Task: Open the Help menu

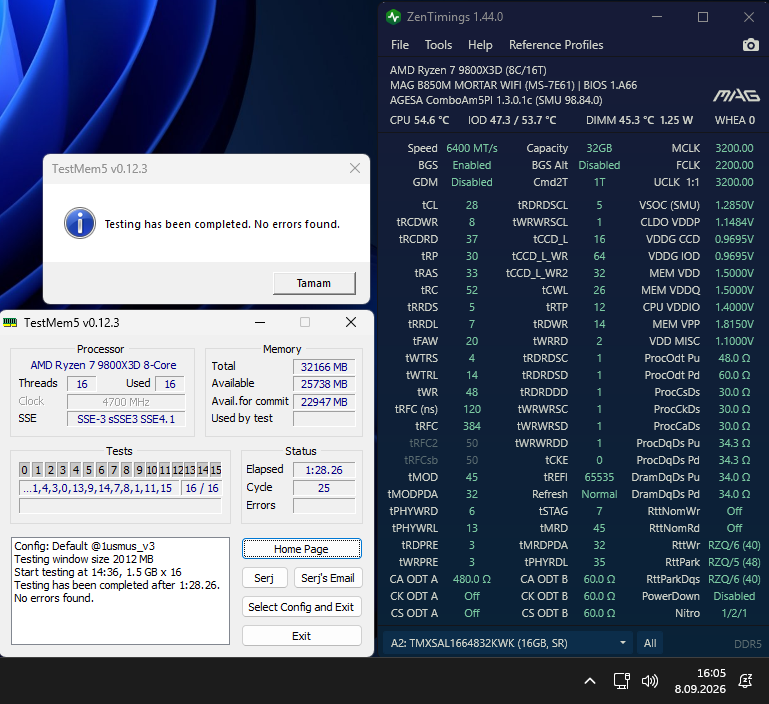Action: click(480, 45)
